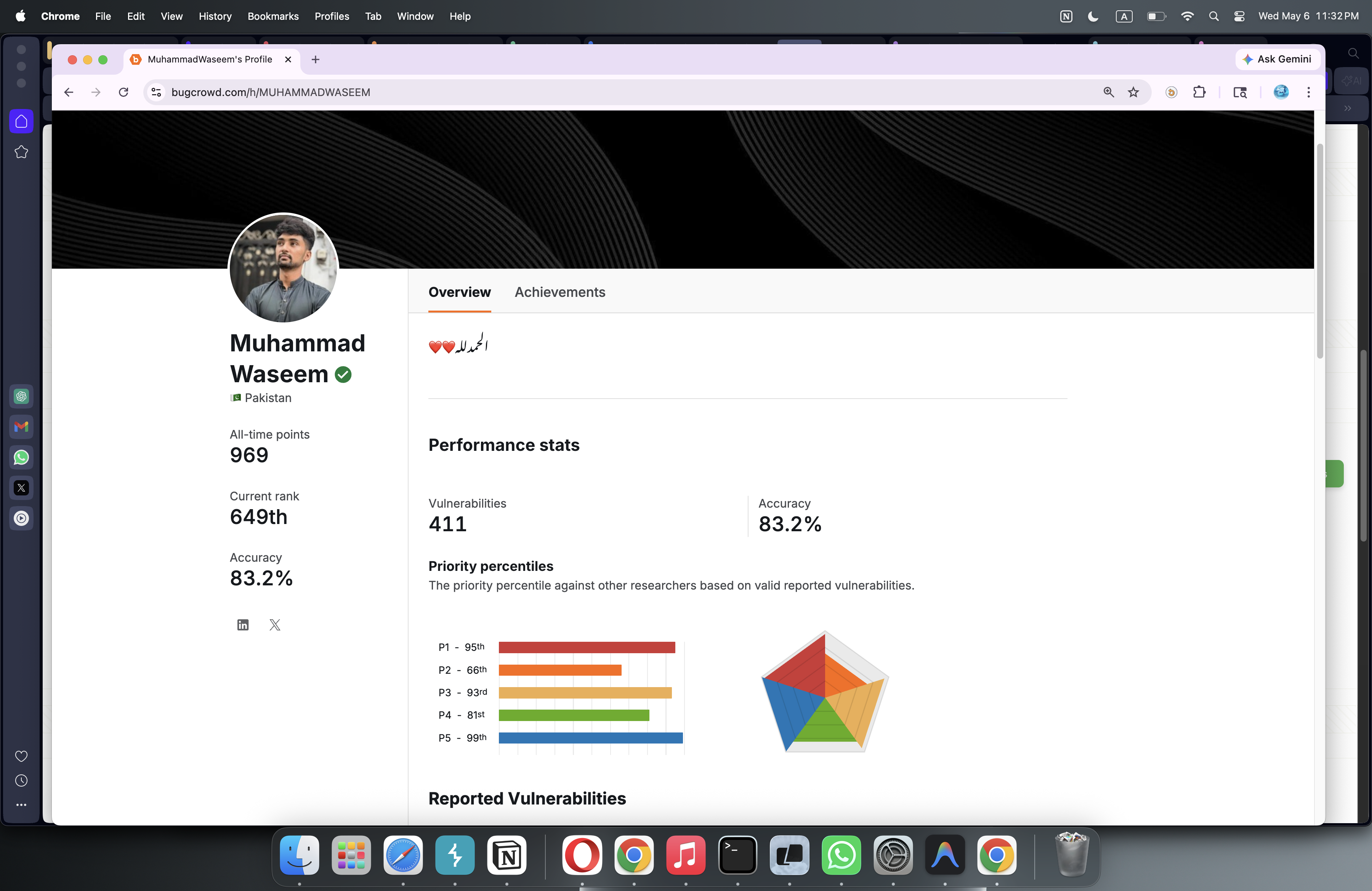1372x891 pixels.
Task: Bookmark this page with the star icon
Action: click(x=1133, y=92)
